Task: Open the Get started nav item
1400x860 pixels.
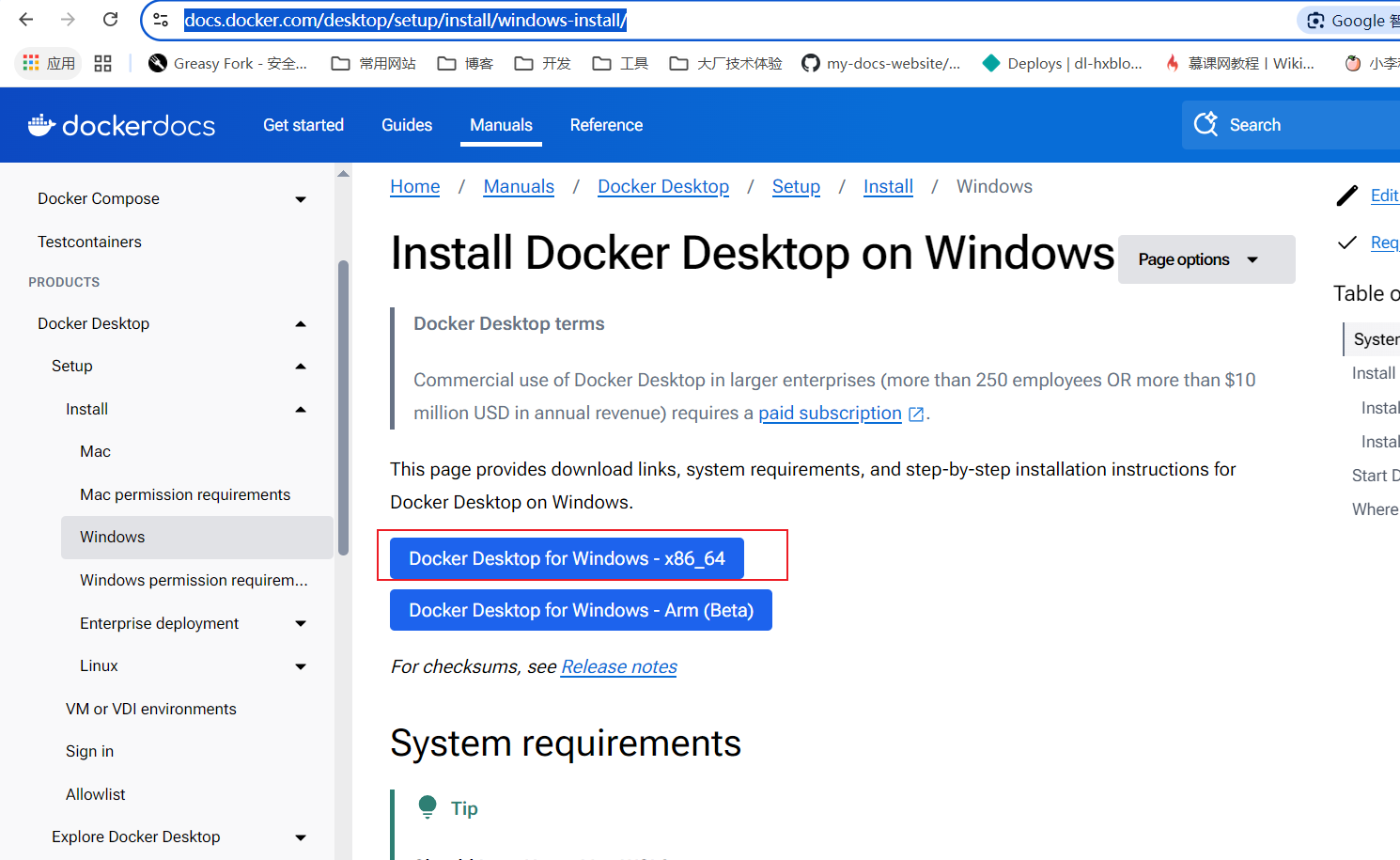Action: tap(303, 125)
